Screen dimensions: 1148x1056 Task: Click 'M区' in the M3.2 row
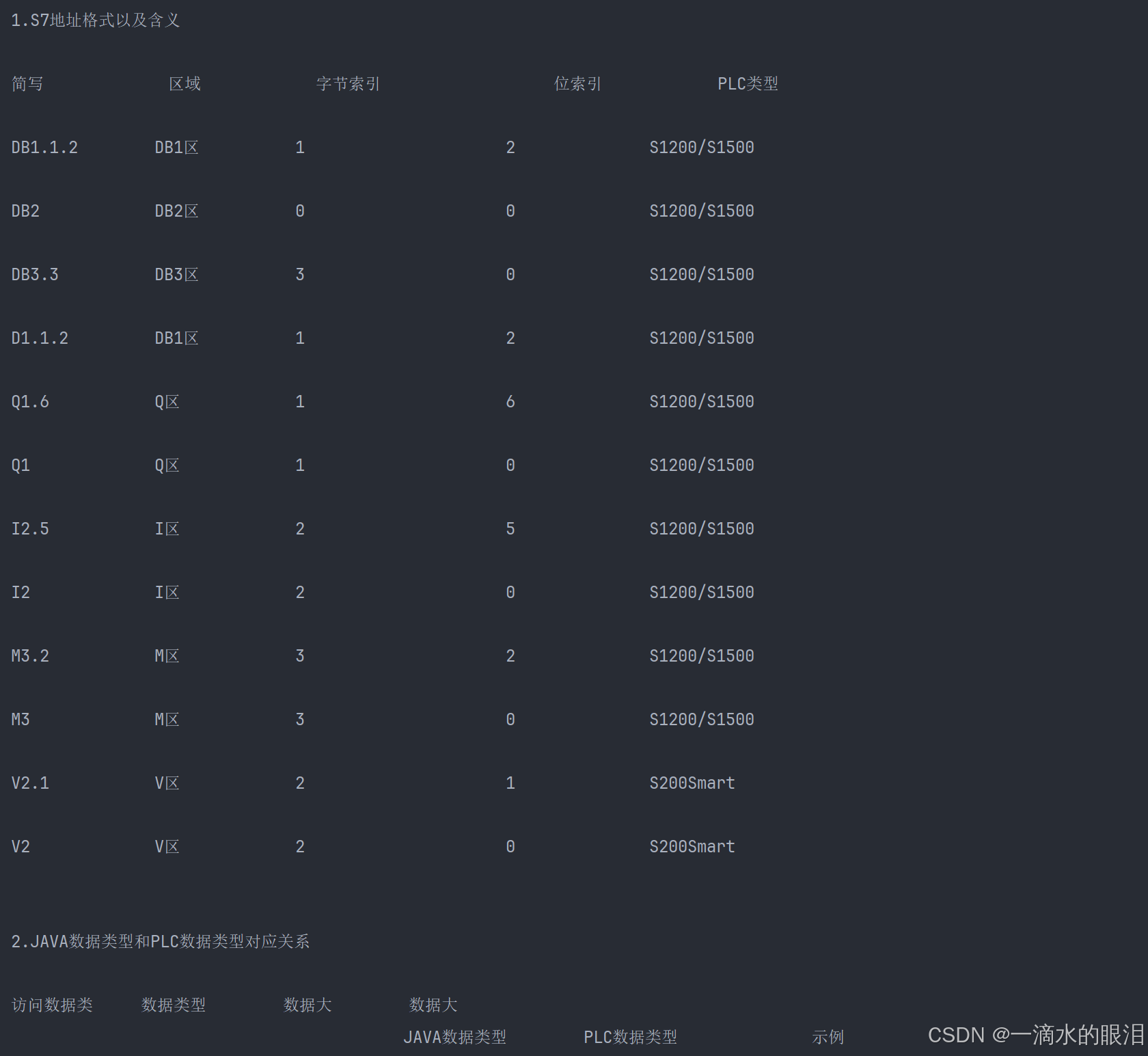167,656
